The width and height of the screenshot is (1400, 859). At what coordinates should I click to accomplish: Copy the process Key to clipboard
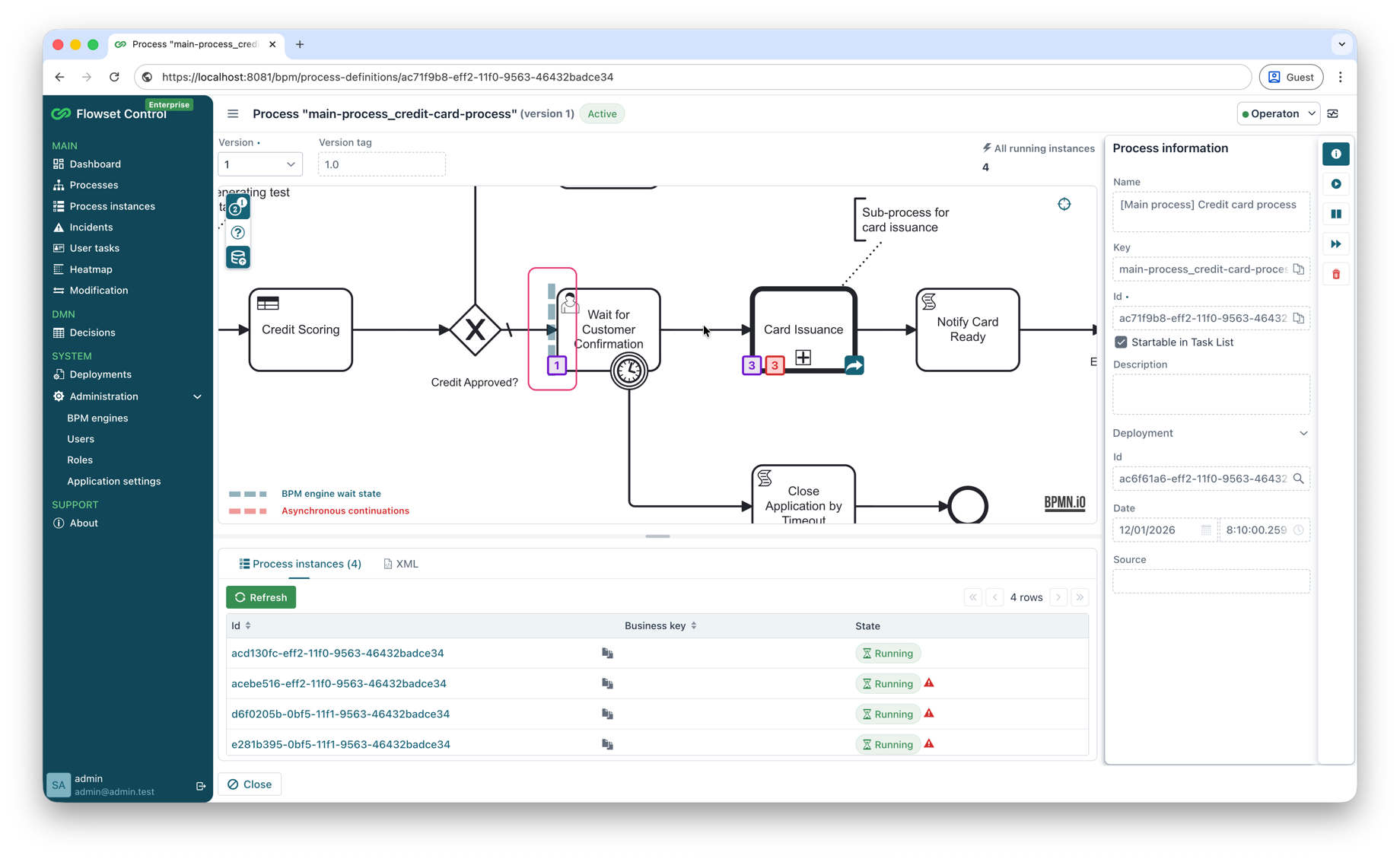[x=1299, y=269]
